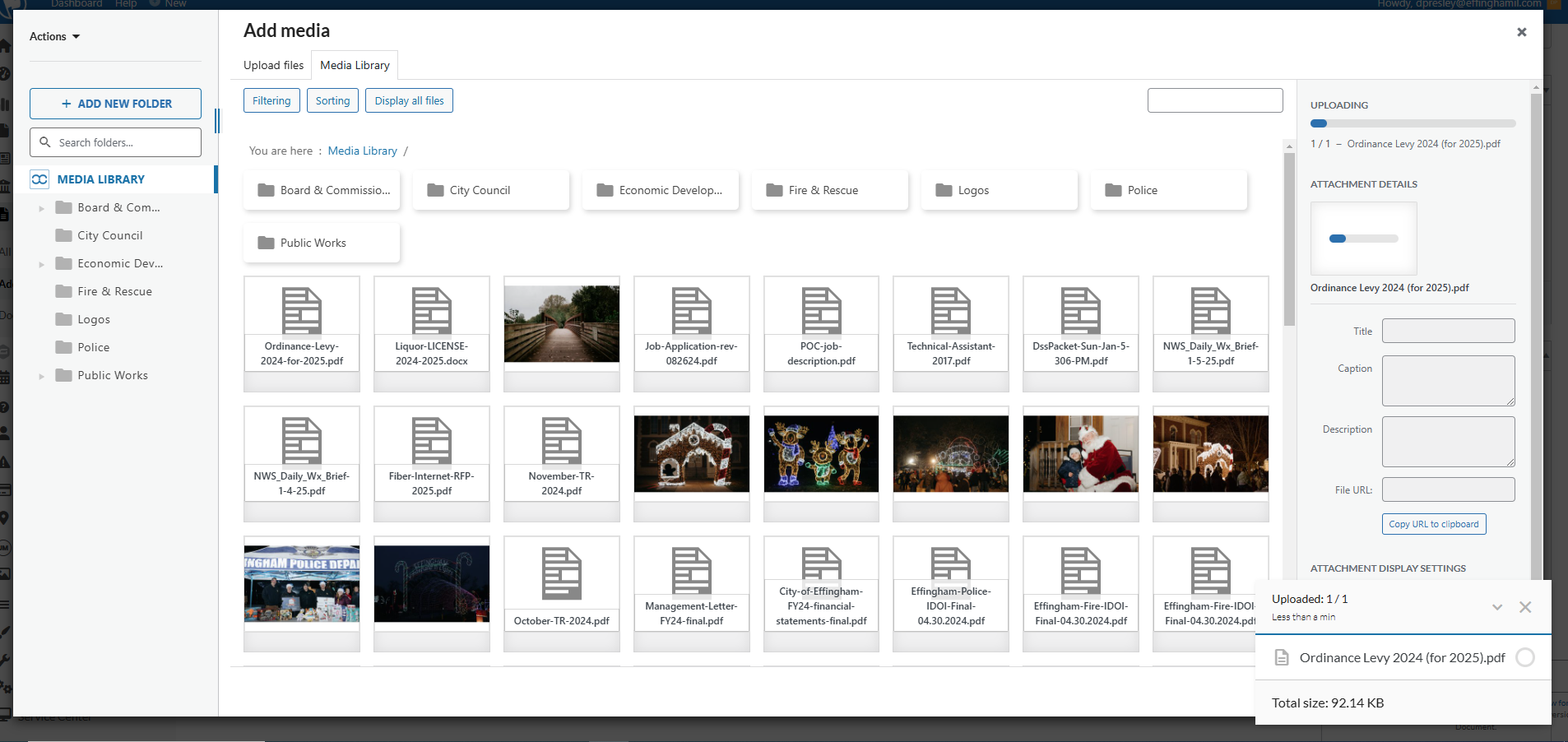Screen dimensions: 1568x742
Task: Click the circular status indicator for Ordinance Levy upload
Action: click(1525, 657)
